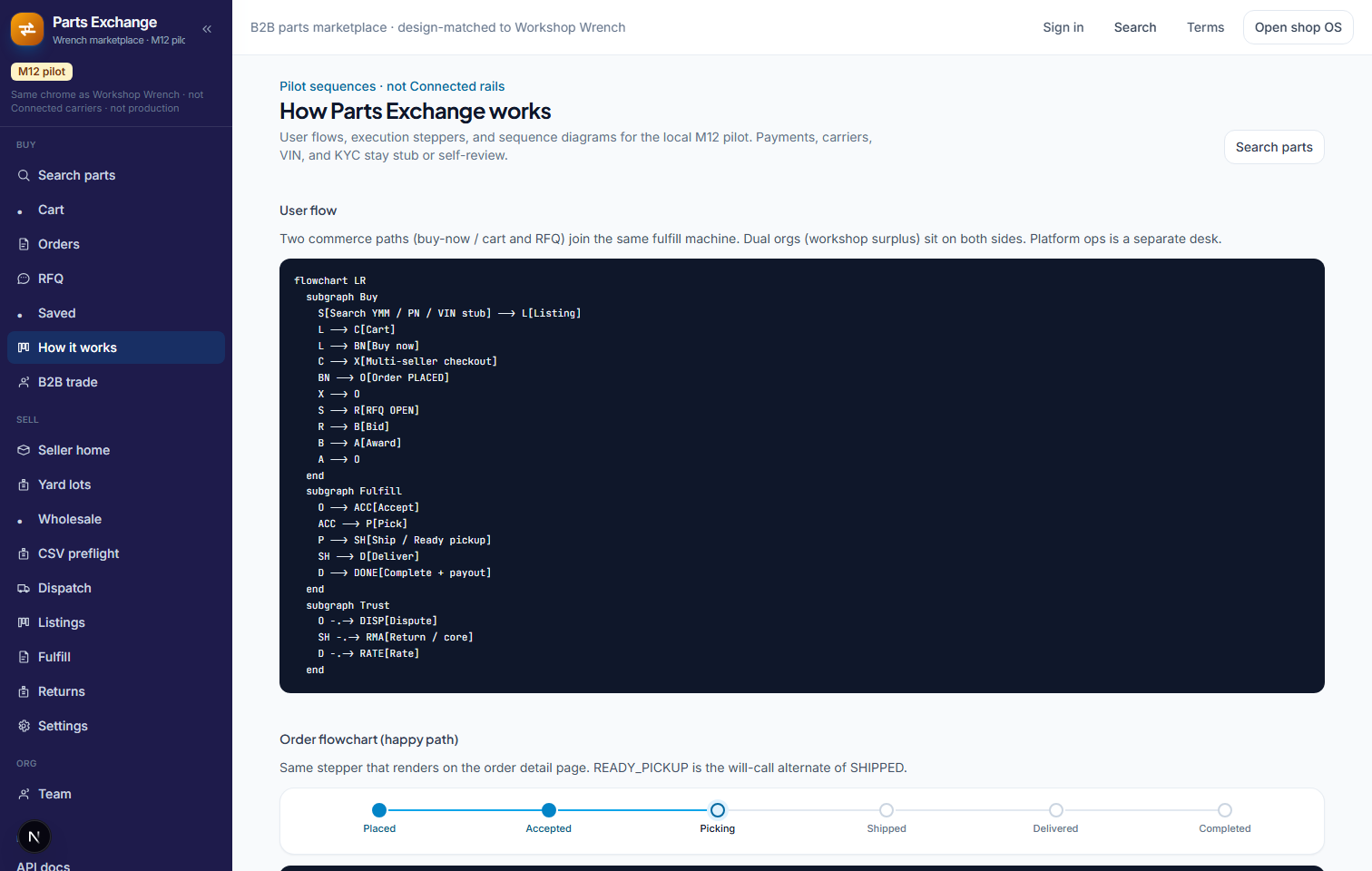Go to Wholesale in sidebar
This screenshot has height=871, width=1372.
tap(116, 519)
